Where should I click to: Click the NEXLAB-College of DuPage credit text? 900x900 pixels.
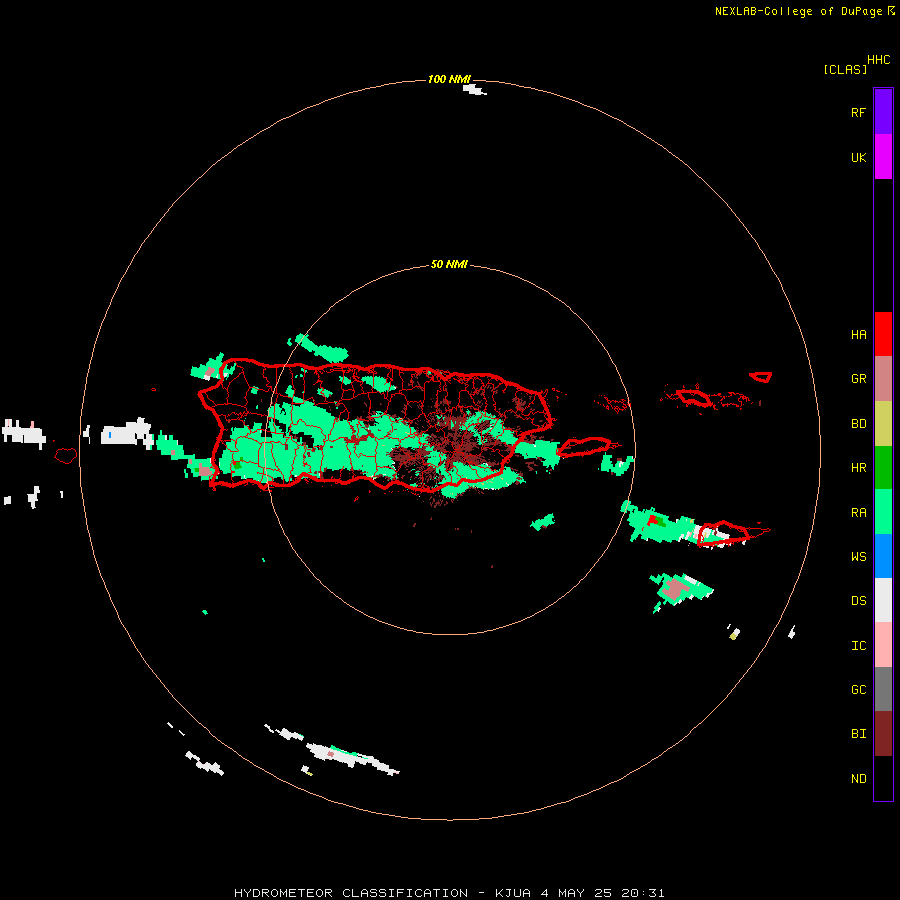coord(798,11)
